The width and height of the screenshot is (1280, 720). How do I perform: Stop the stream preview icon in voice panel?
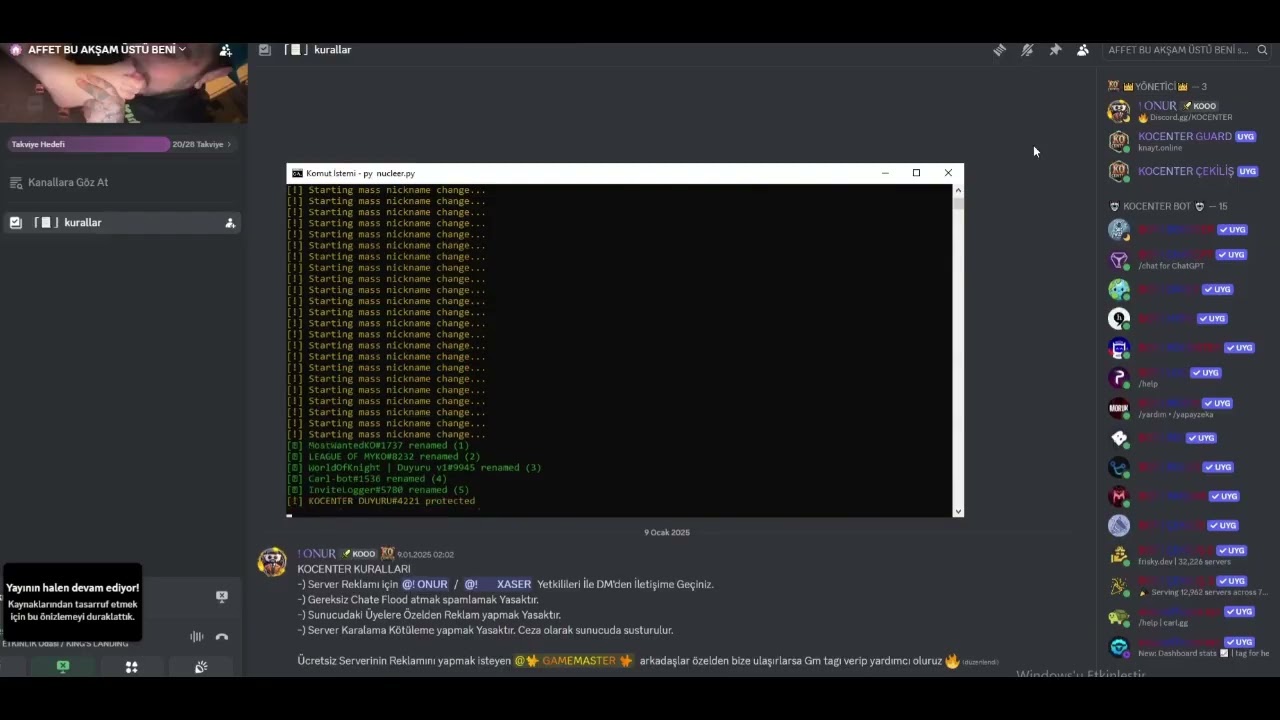[x=222, y=597]
